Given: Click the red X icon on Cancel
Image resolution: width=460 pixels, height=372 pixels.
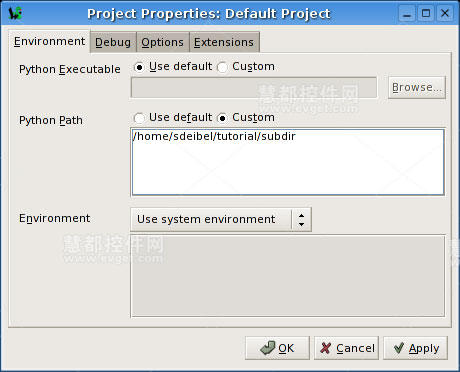Looking at the screenshot, I should [325, 348].
